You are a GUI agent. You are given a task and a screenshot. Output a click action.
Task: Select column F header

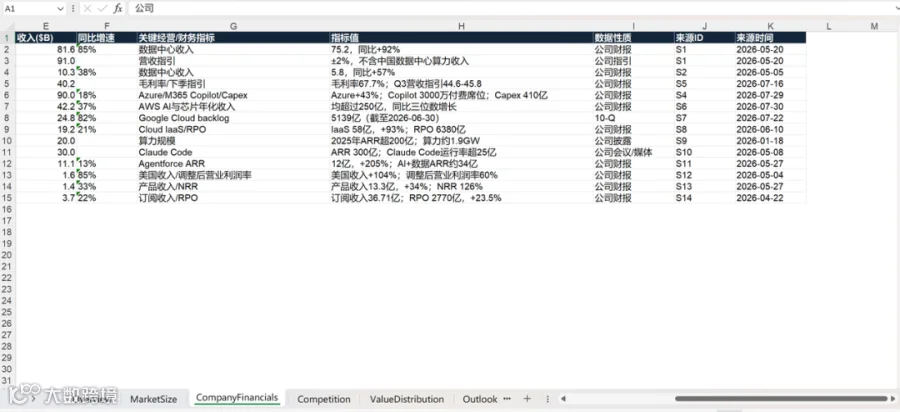[x=106, y=26]
